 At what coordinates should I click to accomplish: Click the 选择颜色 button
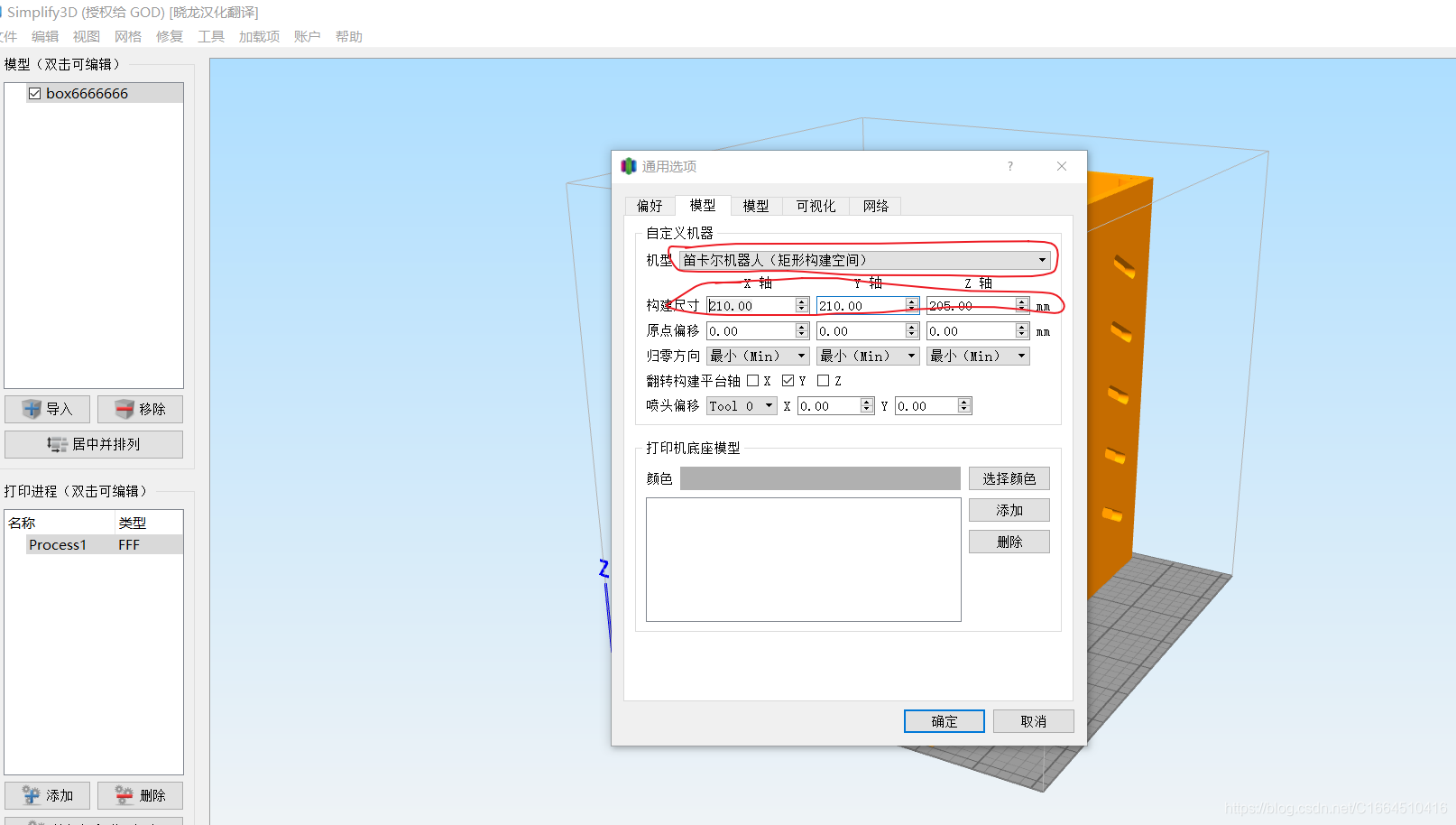click(x=1009, y=478)
